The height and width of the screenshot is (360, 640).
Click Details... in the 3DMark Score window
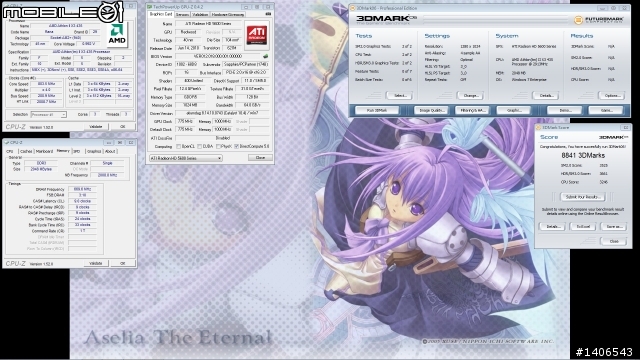[553, 227]
